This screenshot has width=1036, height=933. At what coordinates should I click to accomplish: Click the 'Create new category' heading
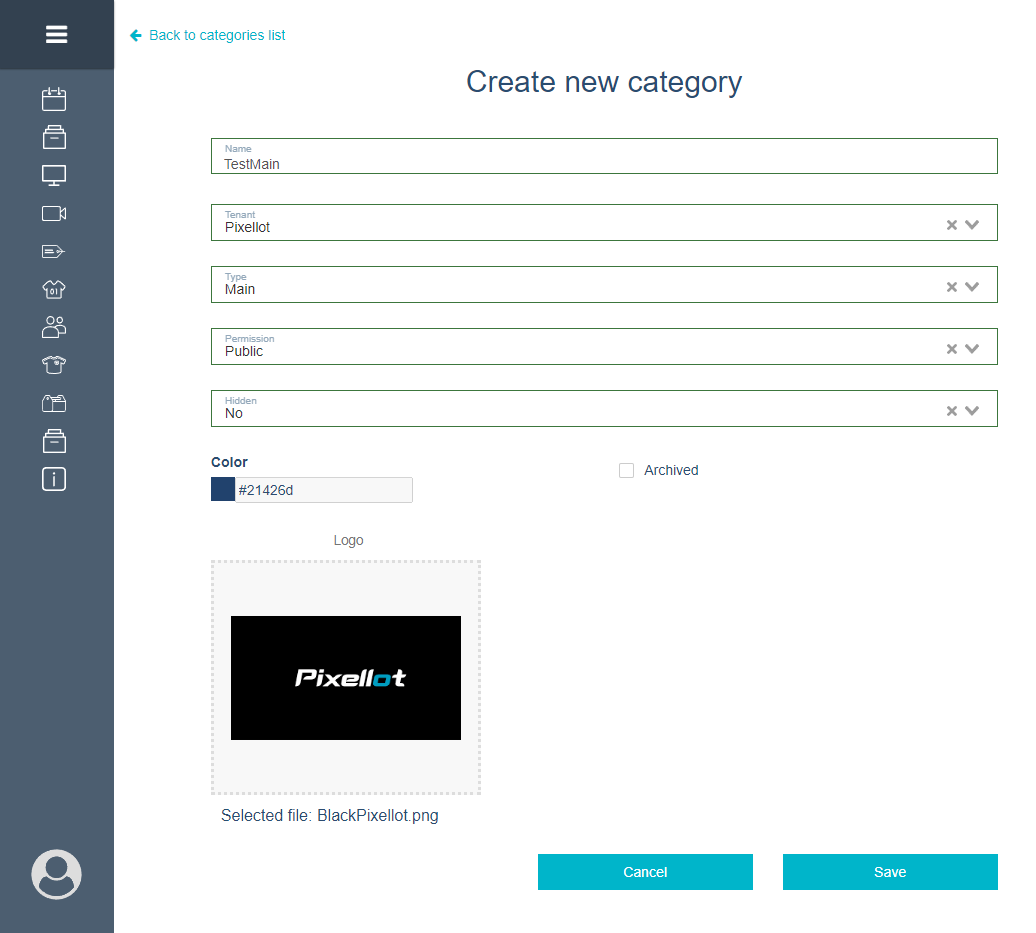click(604, 82)
